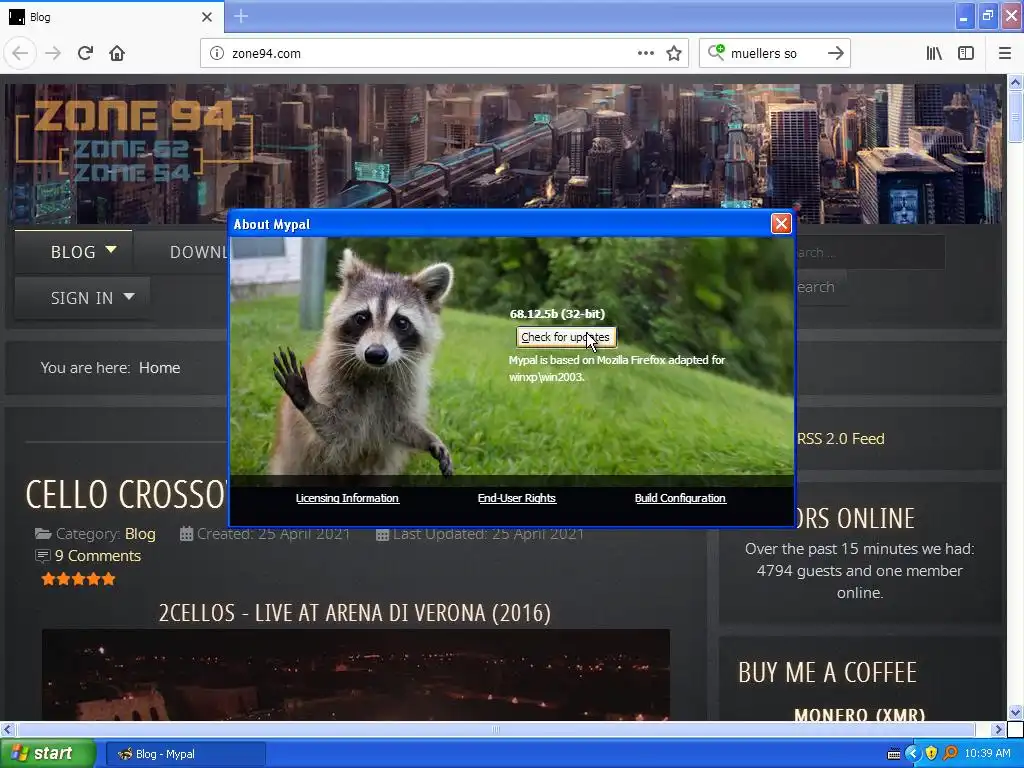This screenshot has height=768, width=1024.
Task: Click the magnifier tray icon
Action: [950, 754]
